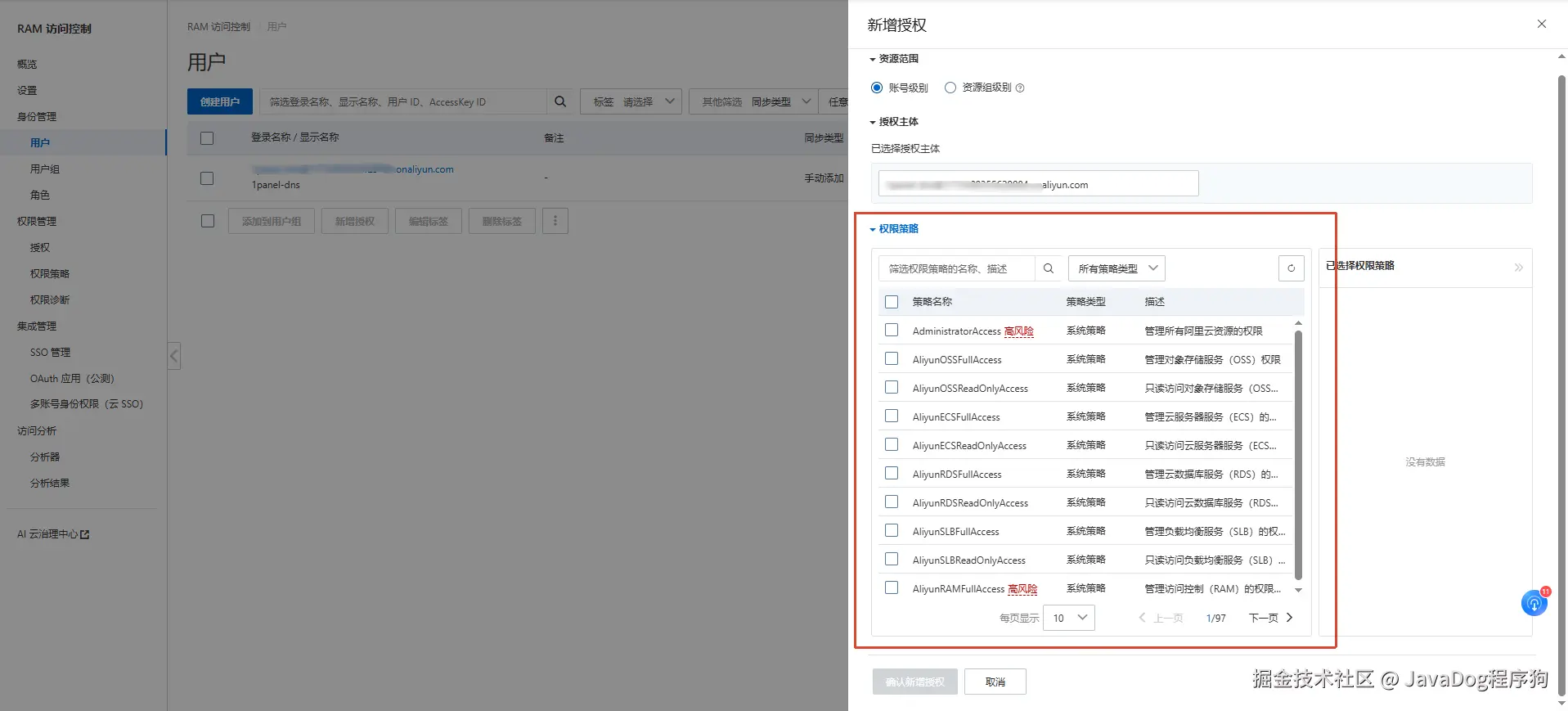Open the page size dropdown showing 10

1069,618
